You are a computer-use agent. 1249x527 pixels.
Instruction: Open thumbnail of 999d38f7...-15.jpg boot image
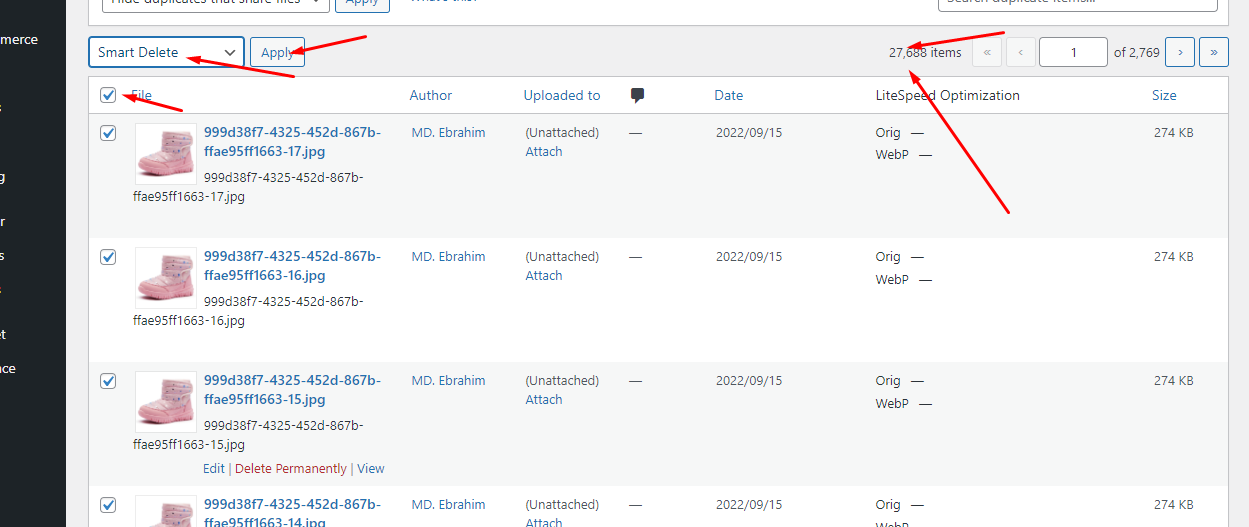[x=166, y=402]
